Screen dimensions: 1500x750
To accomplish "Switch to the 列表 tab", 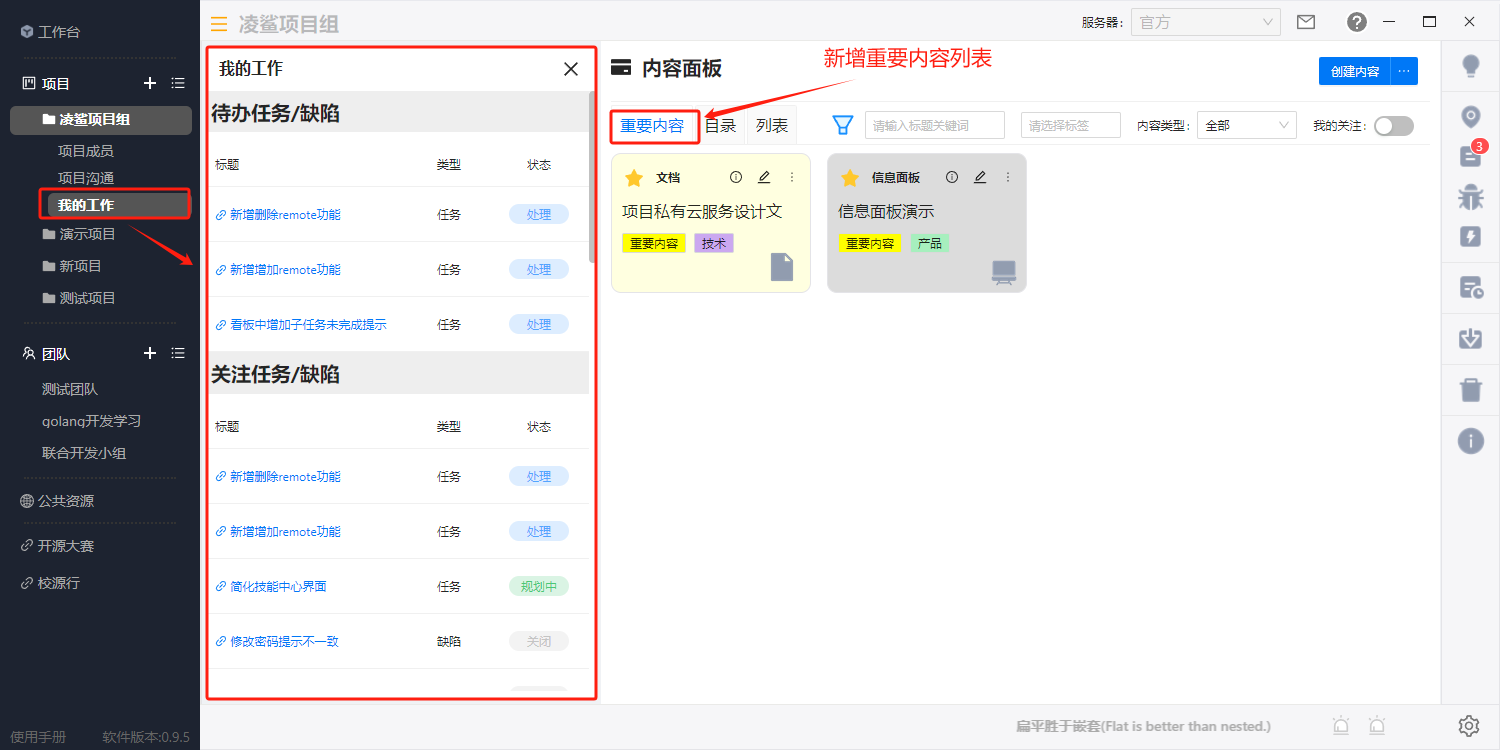I will tap(771, 126).
